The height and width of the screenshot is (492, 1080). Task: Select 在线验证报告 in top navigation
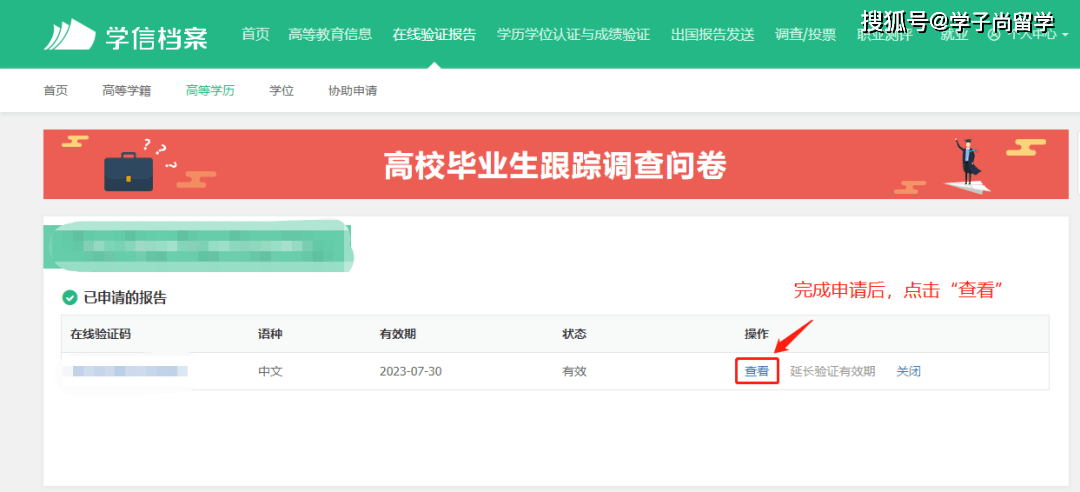tap(434, 35)
